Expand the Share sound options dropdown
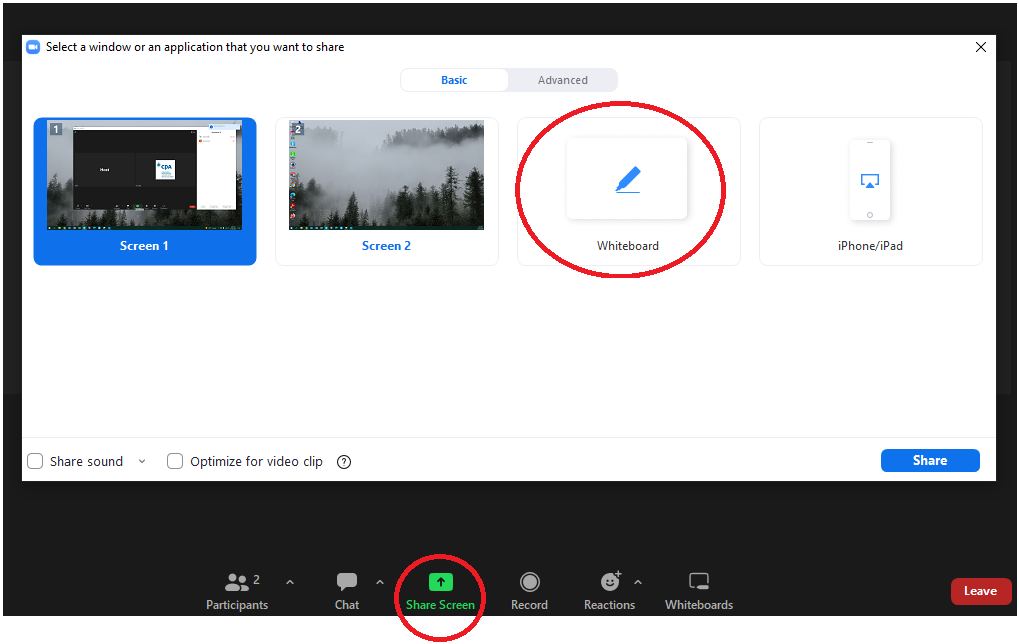Image resolution: width=1019 pixels, height=644 pixels. (x=141, y=461)
